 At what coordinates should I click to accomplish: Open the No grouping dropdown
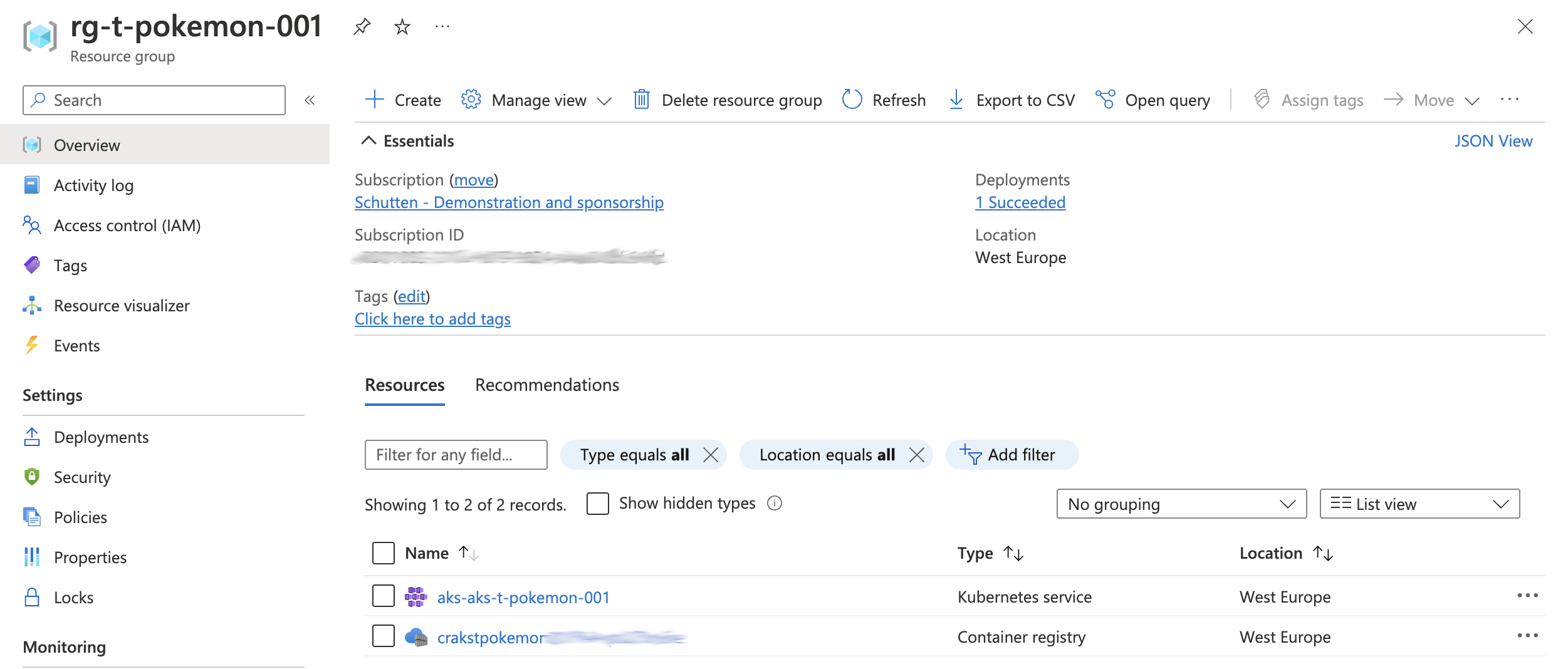pos(1181,504)
